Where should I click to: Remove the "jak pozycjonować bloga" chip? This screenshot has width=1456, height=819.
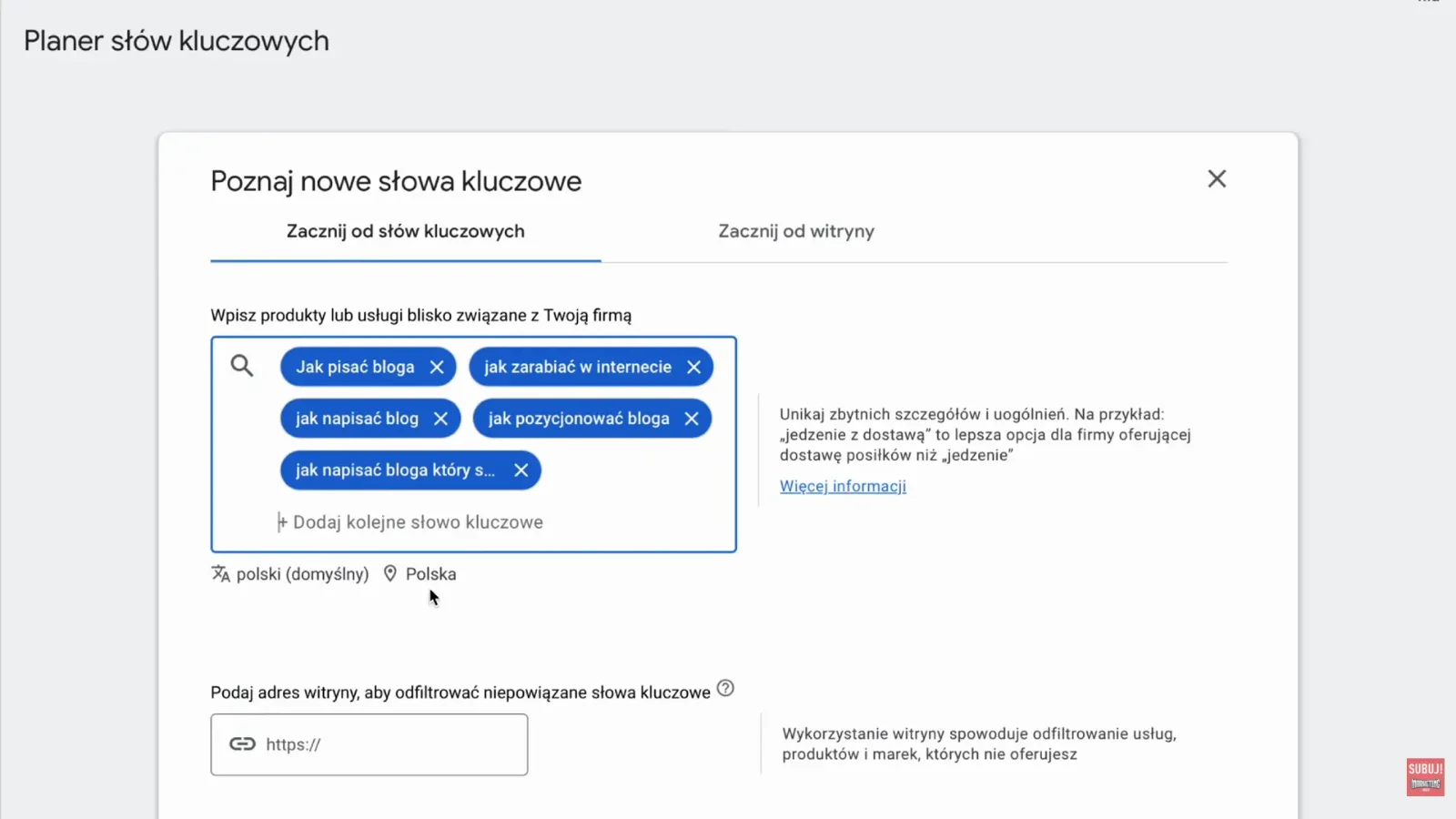click(x=692, y=419)
